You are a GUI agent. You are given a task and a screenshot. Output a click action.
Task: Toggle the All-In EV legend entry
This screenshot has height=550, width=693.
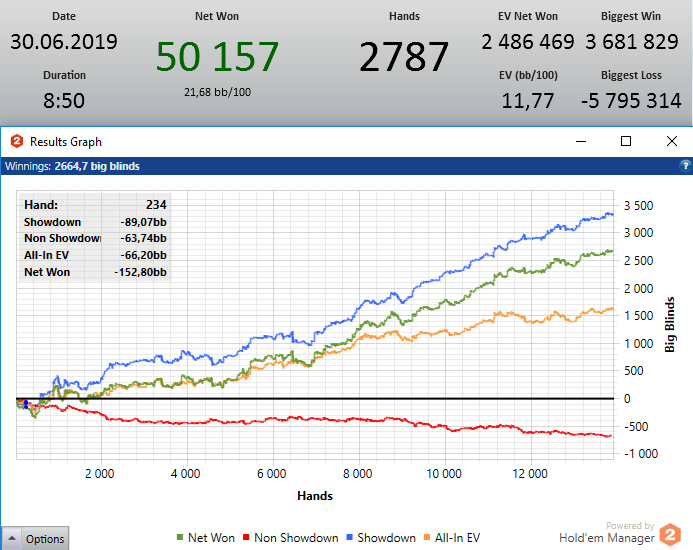[x=452, y=538]
